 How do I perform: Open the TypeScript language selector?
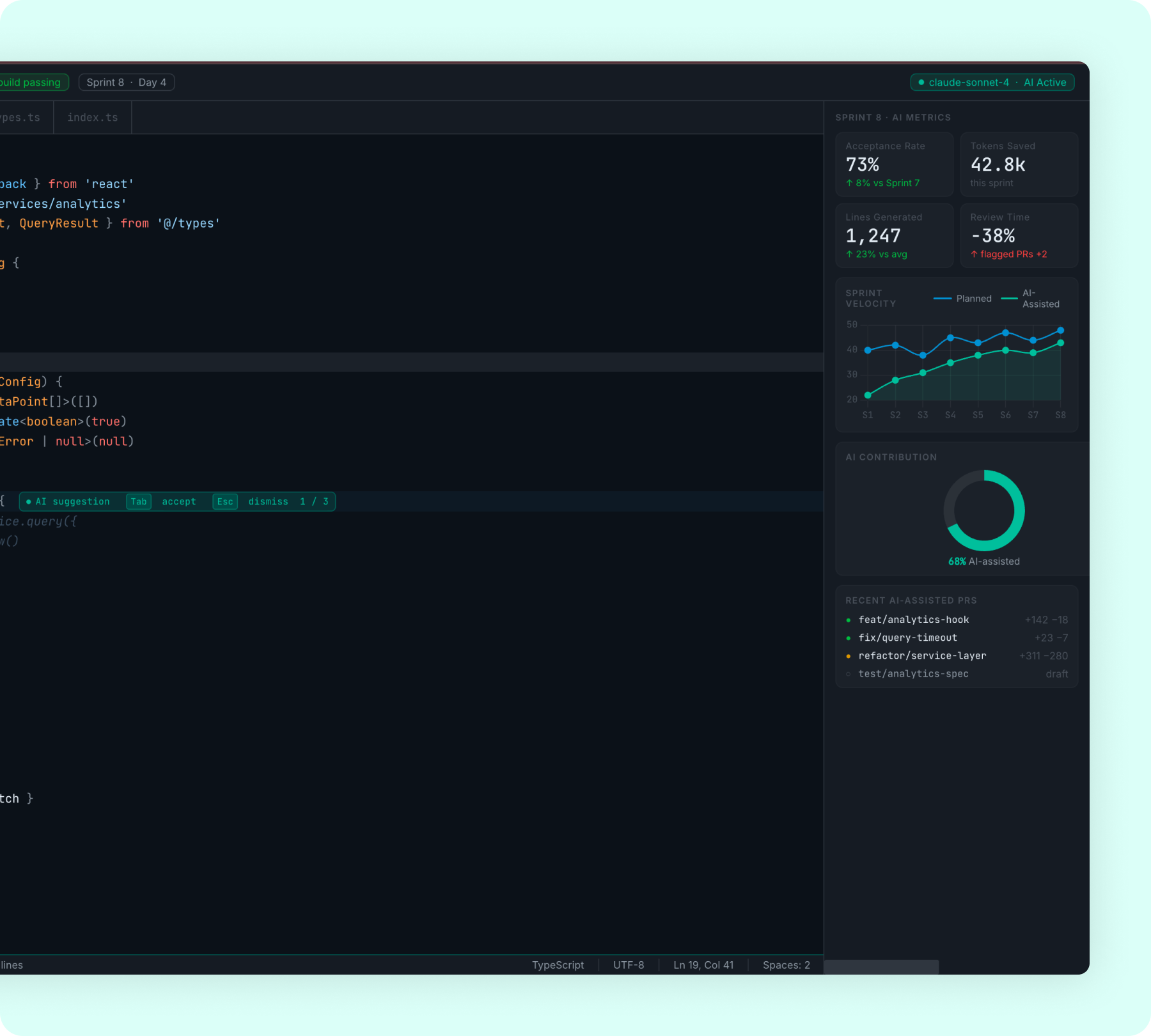(558, 965)
